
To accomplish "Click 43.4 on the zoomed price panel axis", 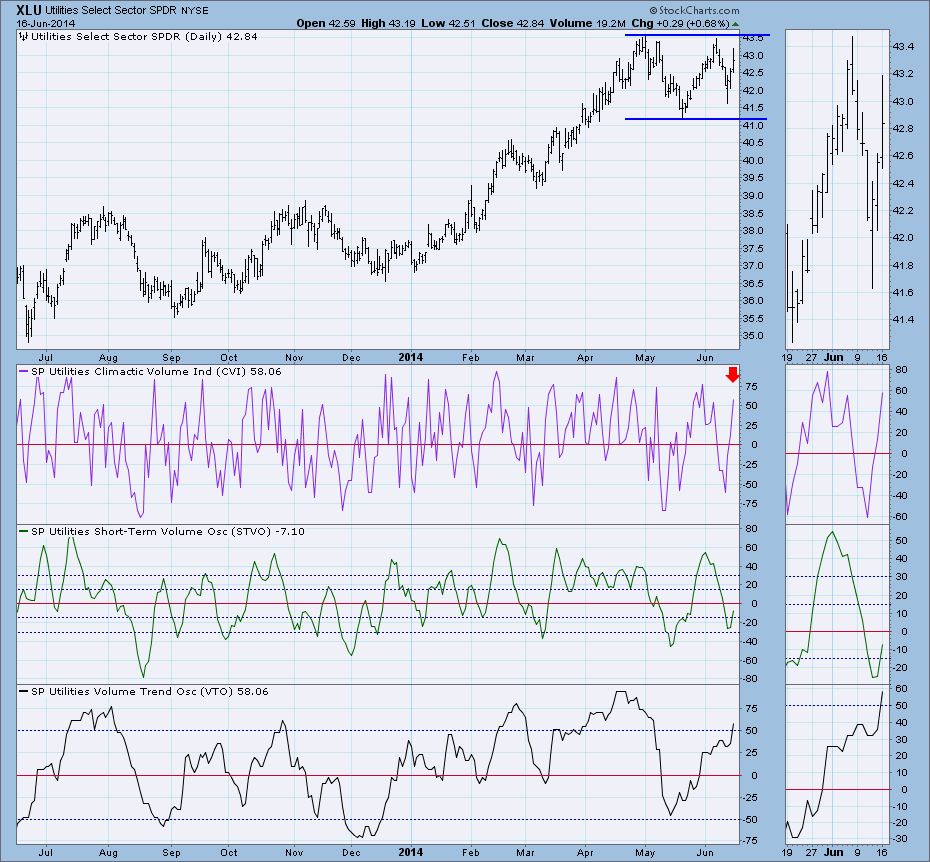I will point(902,47).
